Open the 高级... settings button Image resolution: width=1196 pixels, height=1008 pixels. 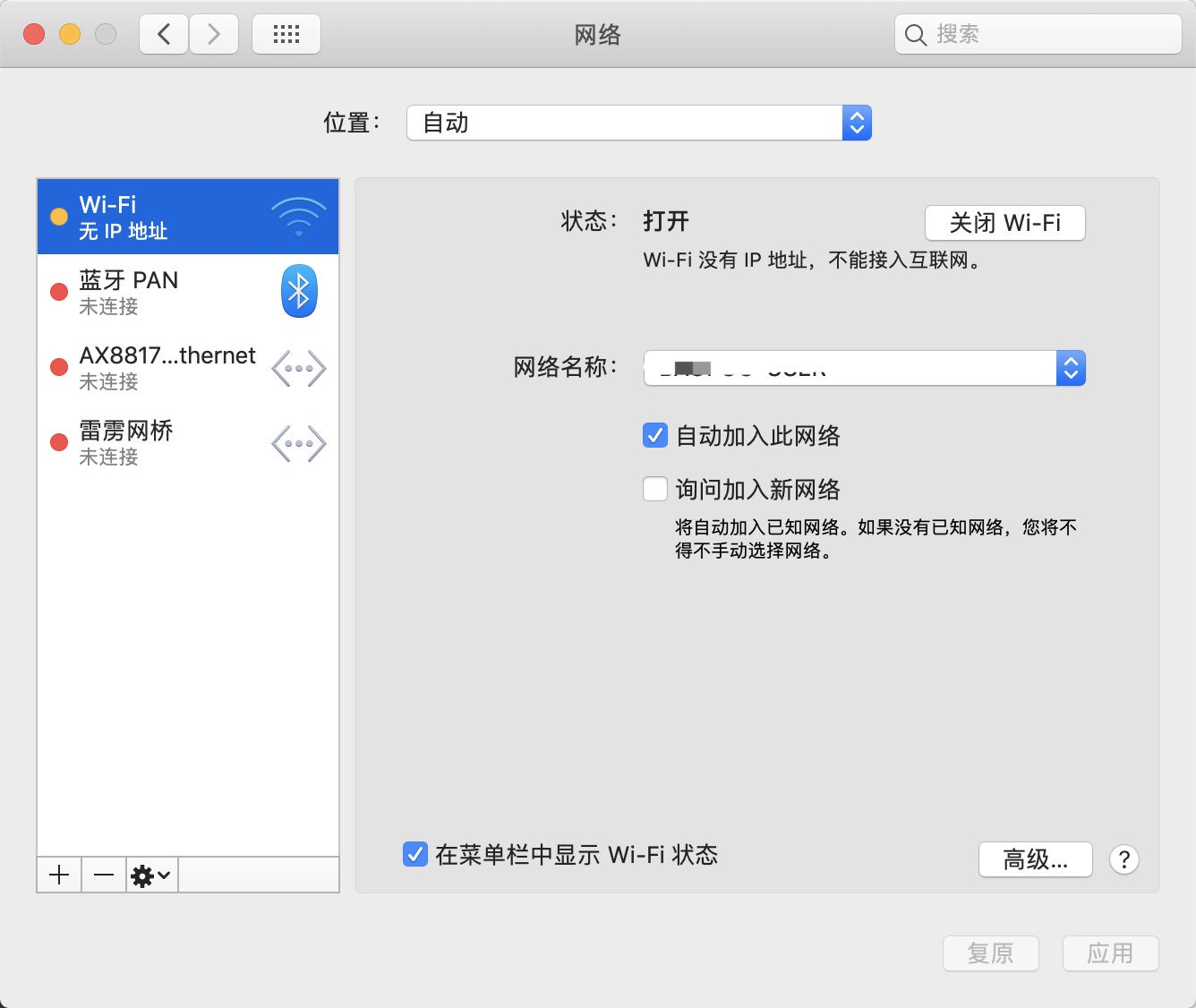[x=1035, y=859]
